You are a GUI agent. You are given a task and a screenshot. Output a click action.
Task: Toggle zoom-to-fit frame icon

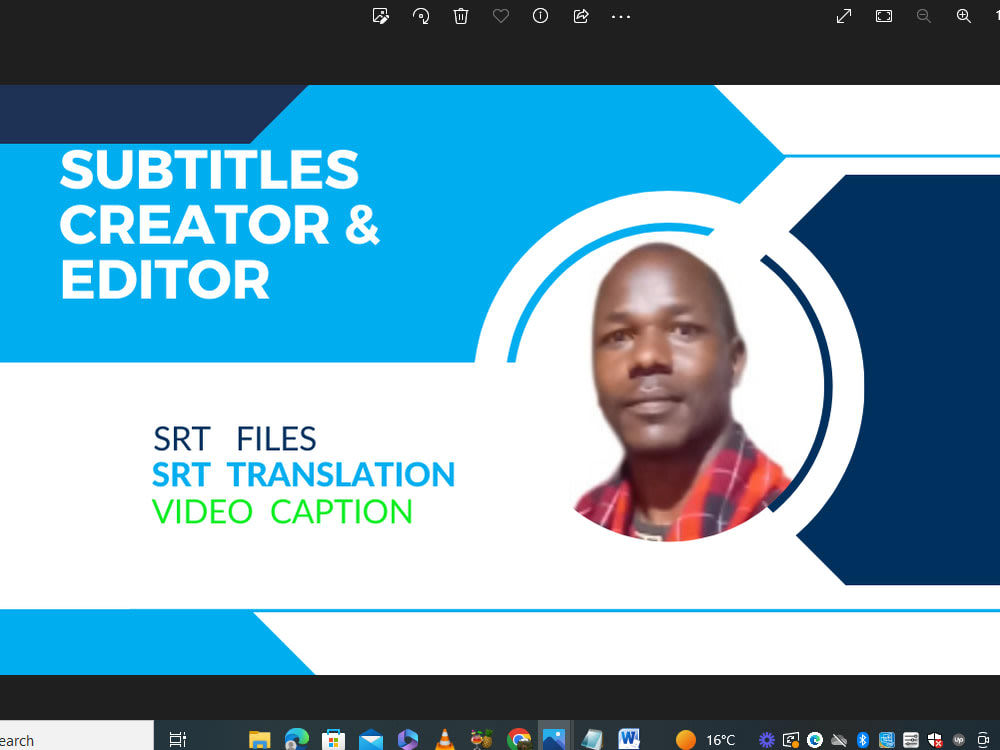pos(884,16)
